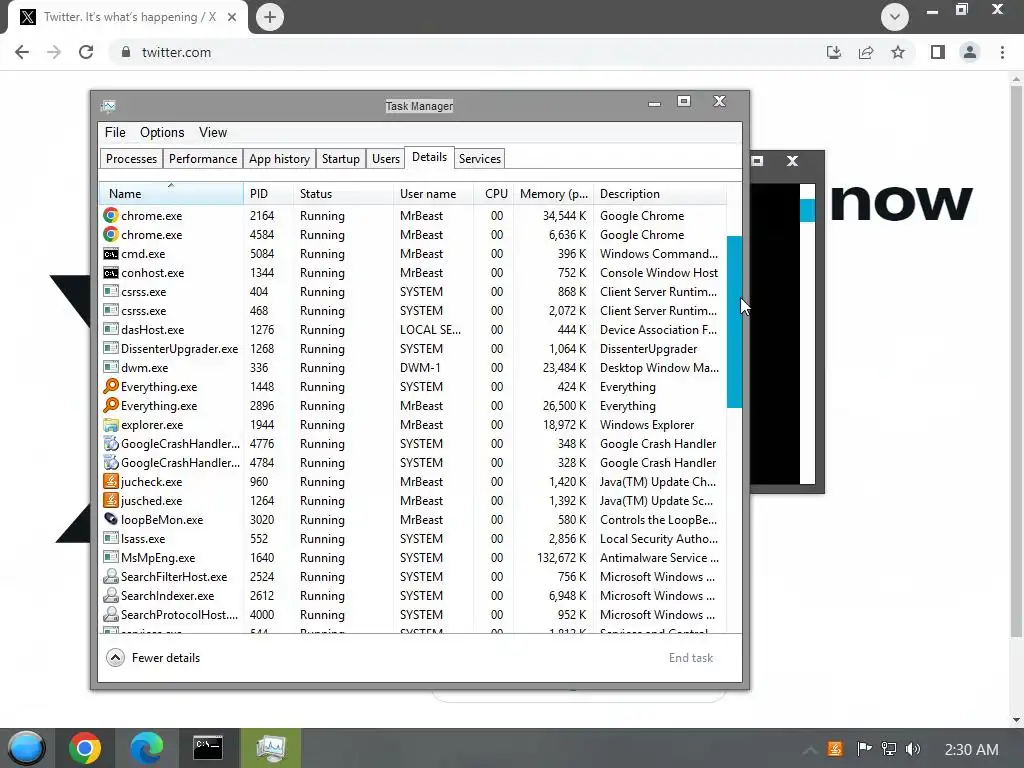Open the View menu in Task Manager

213,133
